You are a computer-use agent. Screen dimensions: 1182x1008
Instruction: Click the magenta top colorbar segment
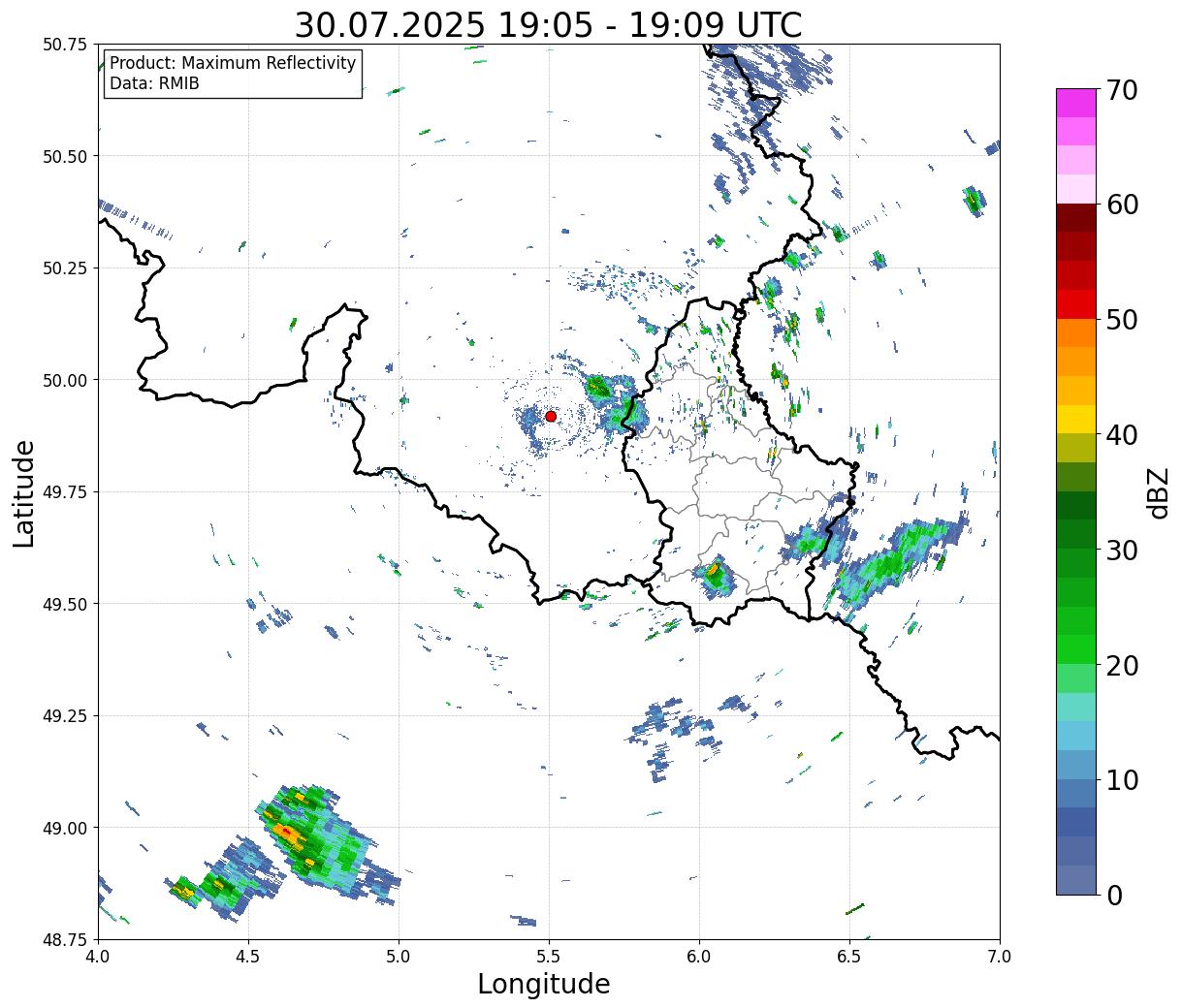click(x=1076, y=104)
